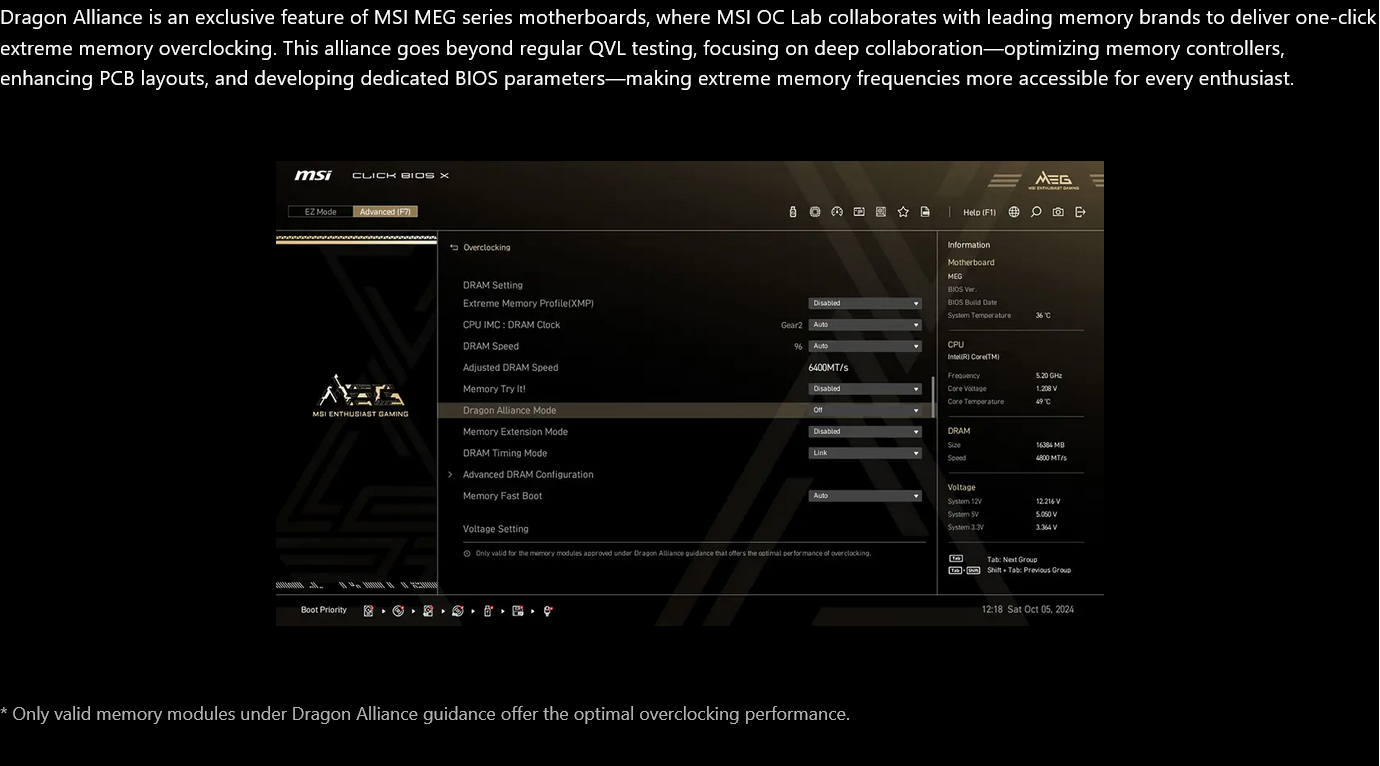Click the CPU chip icon in toolbar

click(815, 212)
